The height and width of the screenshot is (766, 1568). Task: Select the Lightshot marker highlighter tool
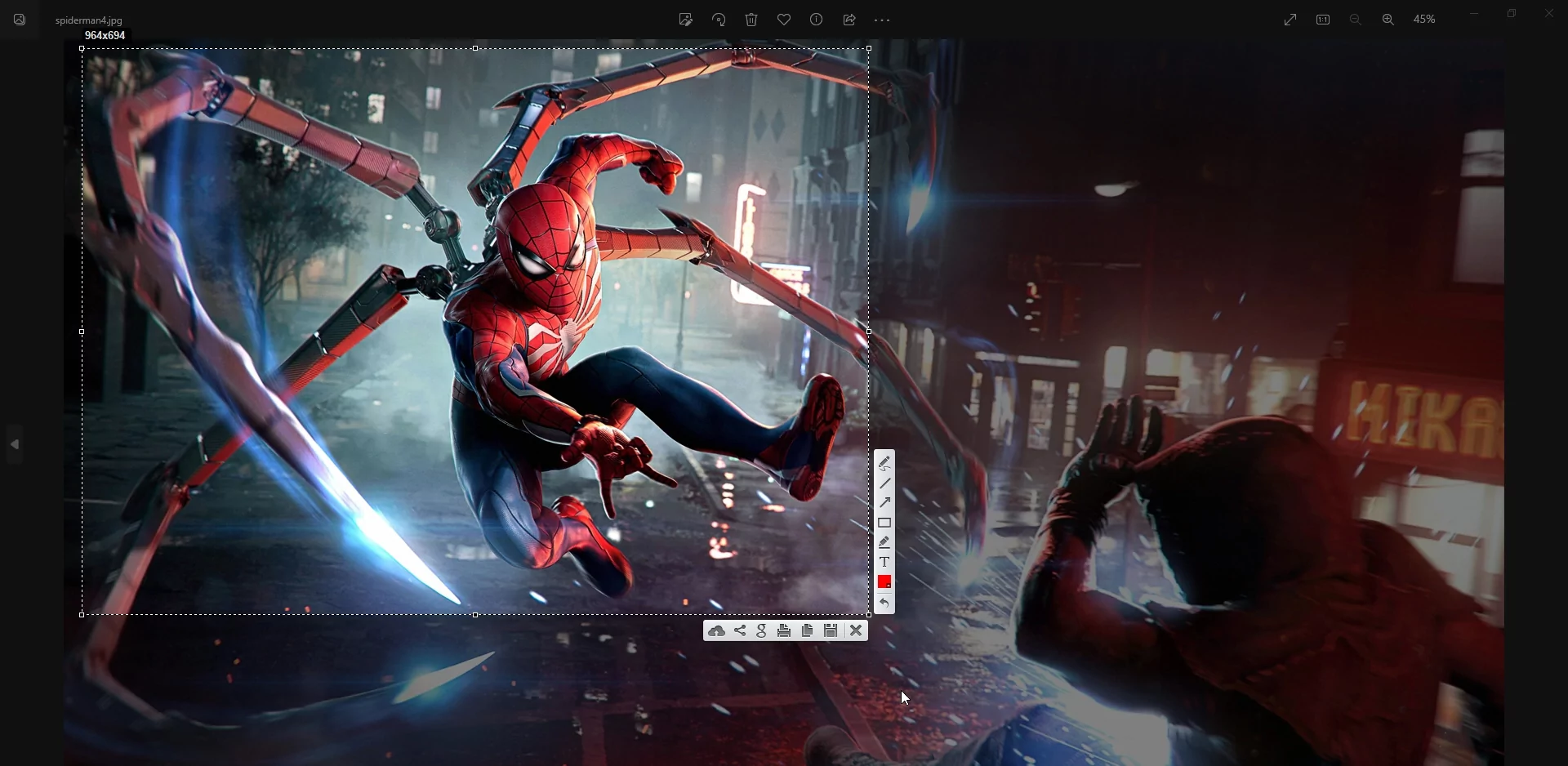[x=884, y=543]
